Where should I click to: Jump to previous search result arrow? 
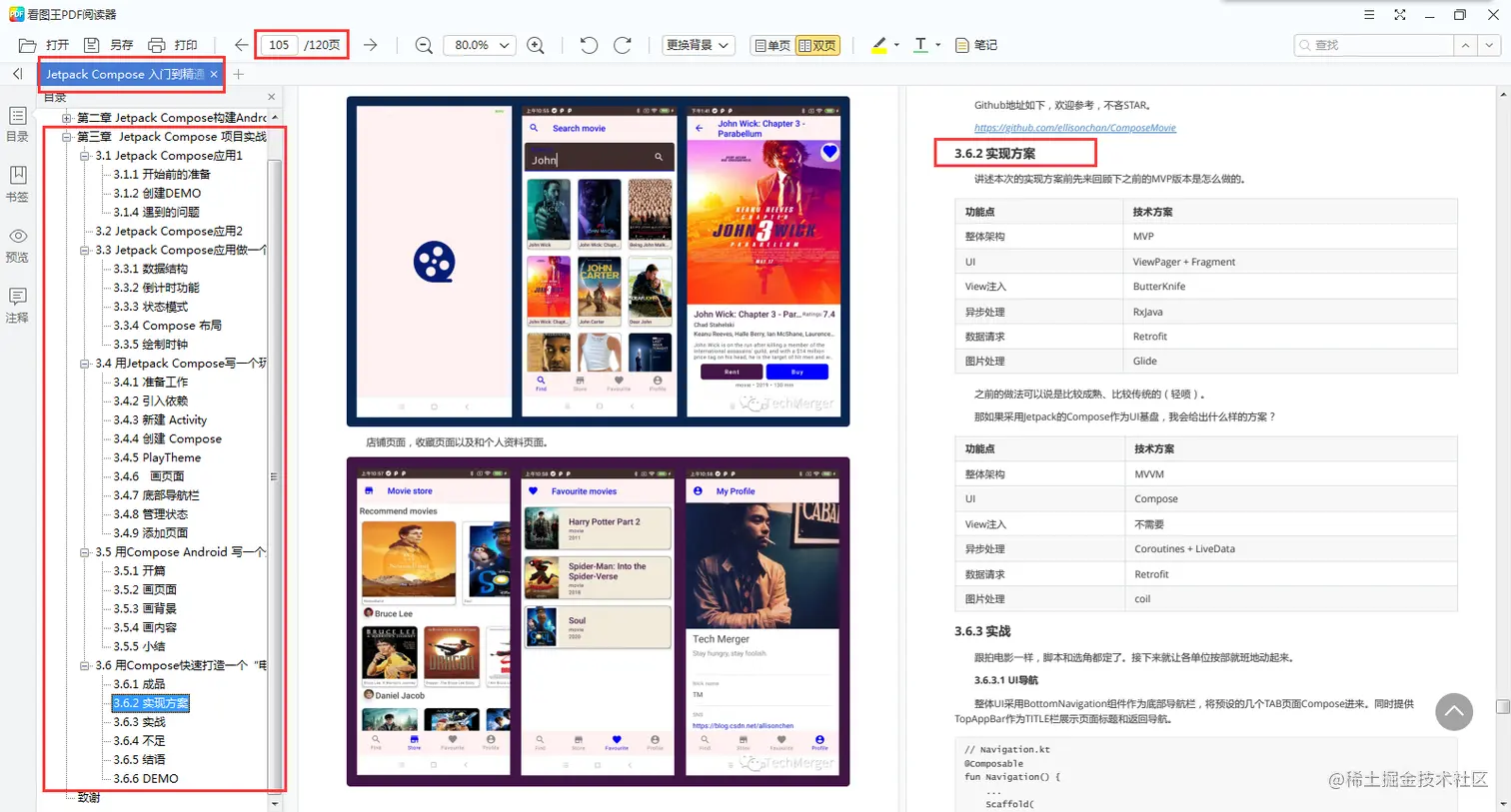tap(1465, 45)
